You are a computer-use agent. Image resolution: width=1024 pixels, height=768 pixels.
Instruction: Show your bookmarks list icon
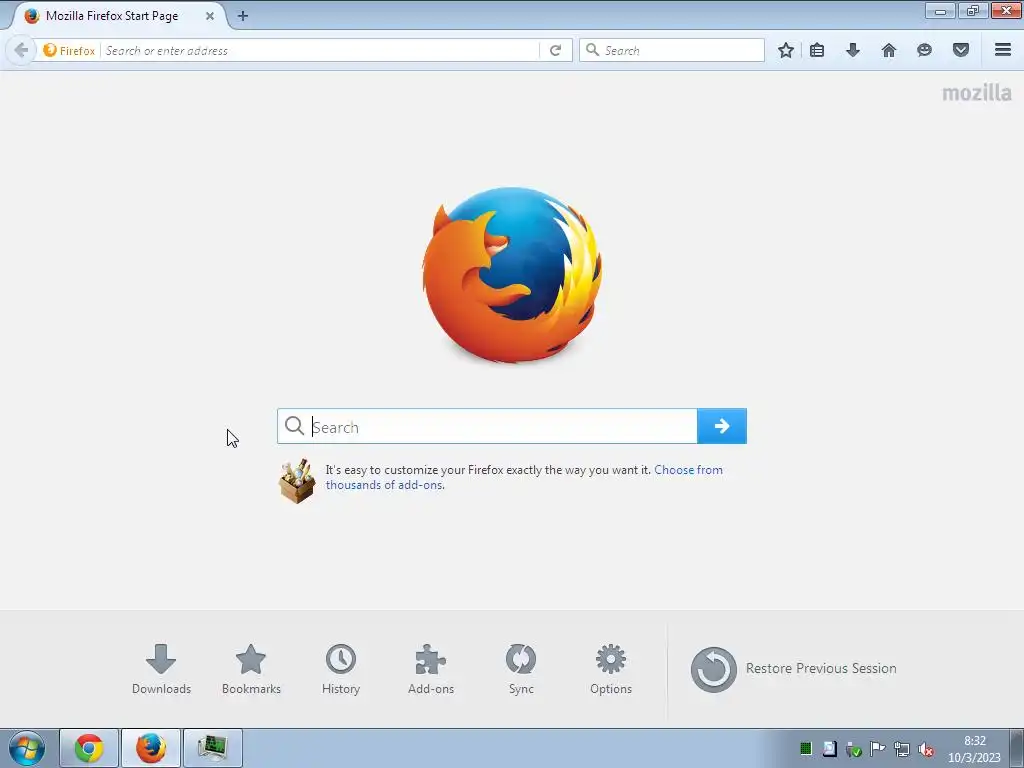[817, 50]
